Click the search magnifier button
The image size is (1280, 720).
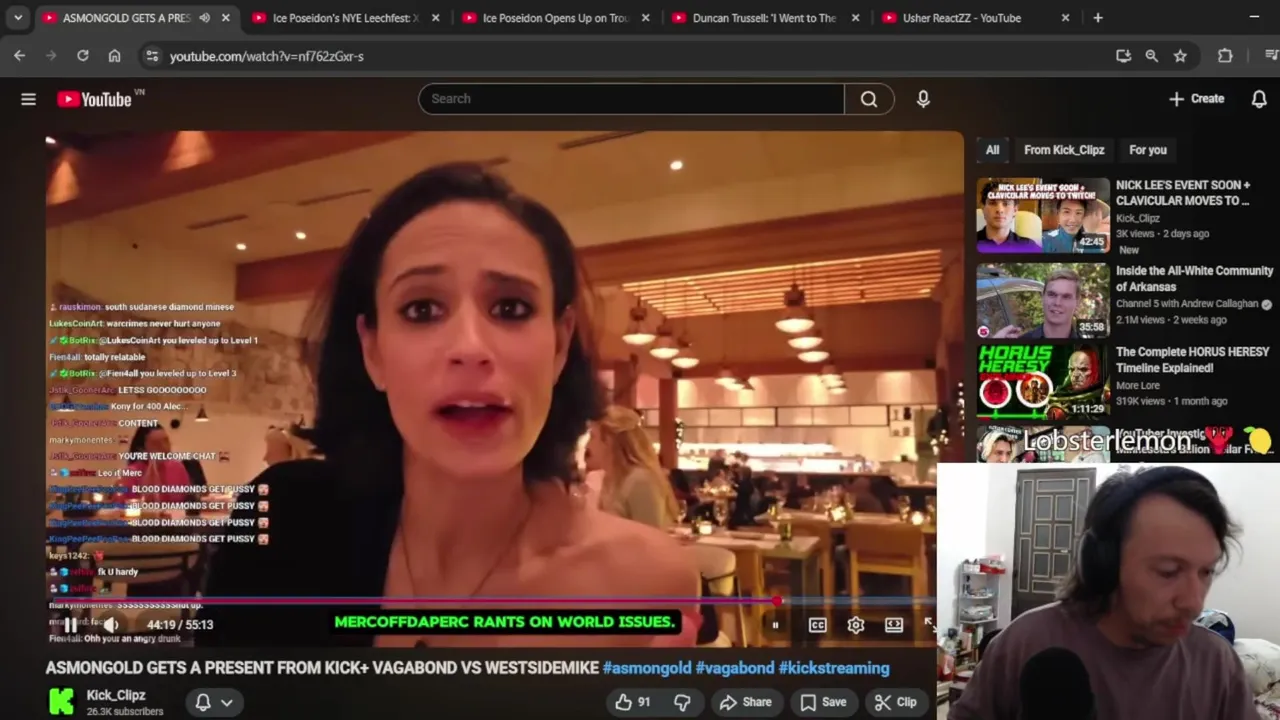tap(869, 99)
